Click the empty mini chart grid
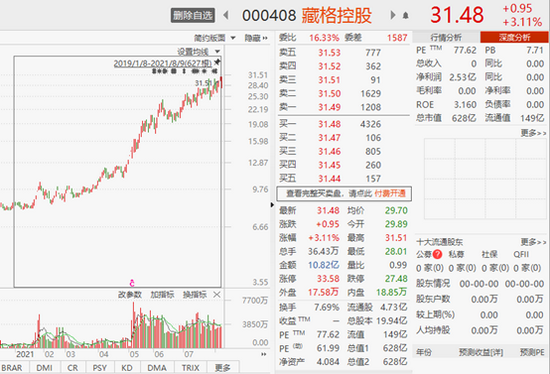 pyautogui.click(x=485, y=179)
